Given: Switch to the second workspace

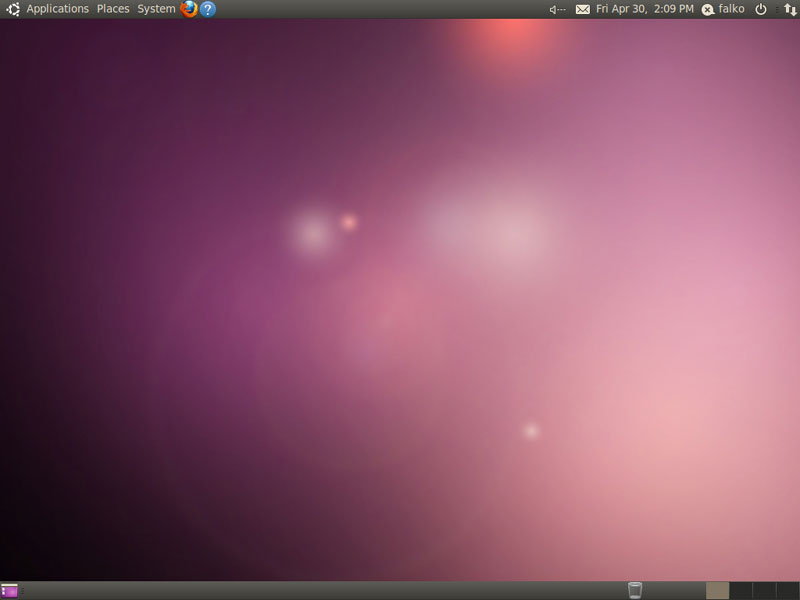Looking at the screenshot, I should tap(741, 591).
